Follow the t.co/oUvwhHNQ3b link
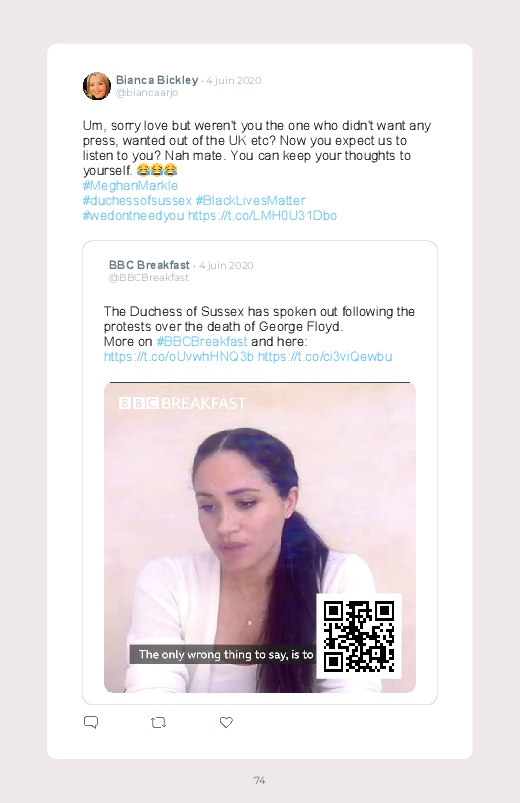This screenshot has width=520, height=803. coord(179,356)
